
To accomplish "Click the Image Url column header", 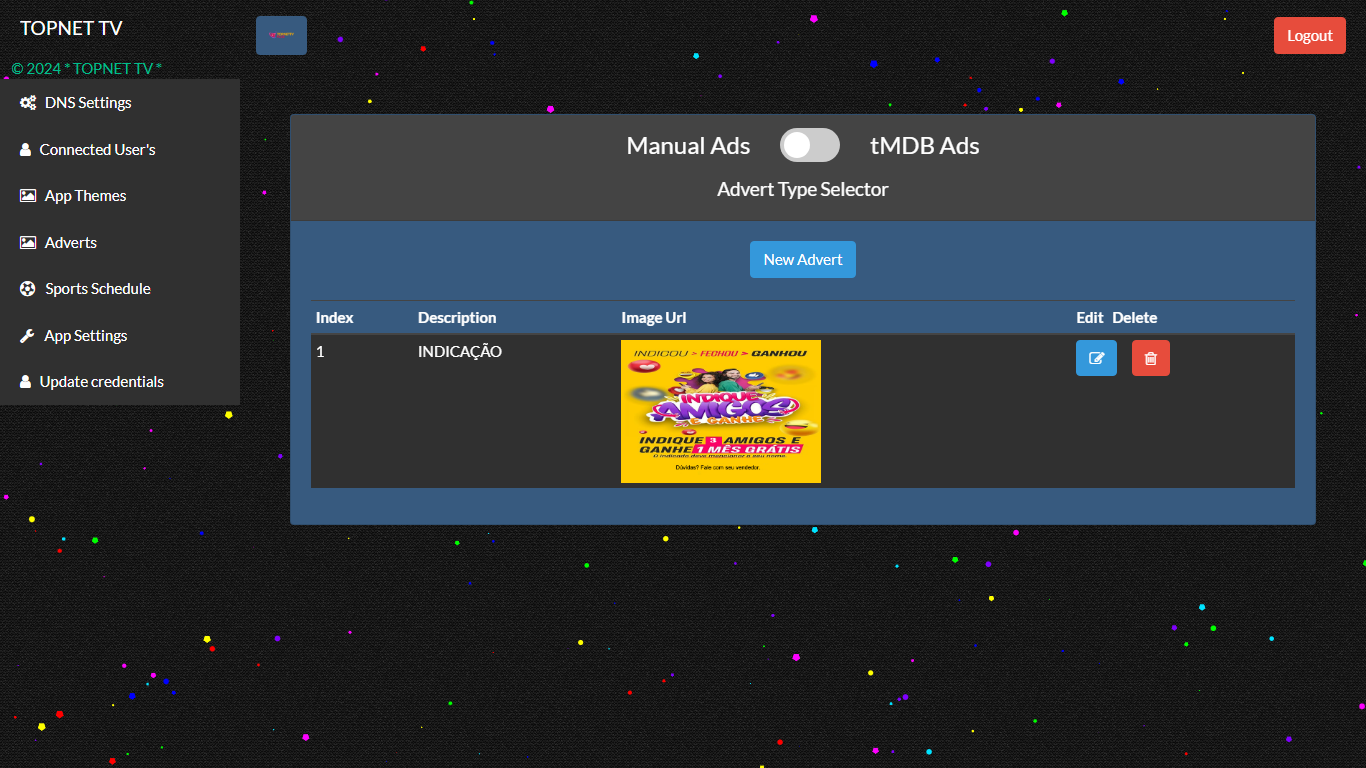I will 654,317.
